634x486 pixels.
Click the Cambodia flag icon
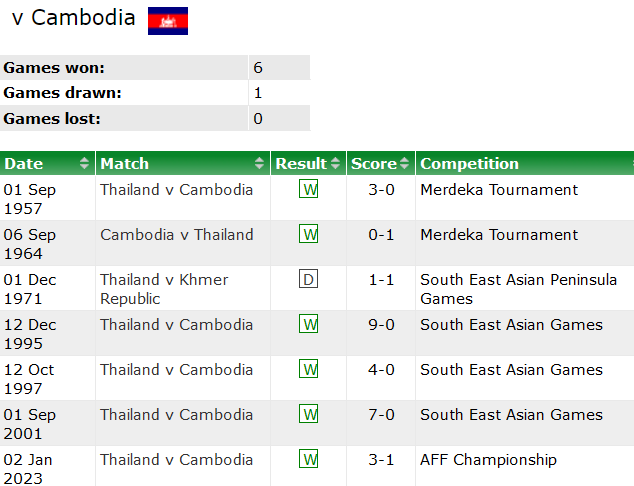click(x=168, y=21)
